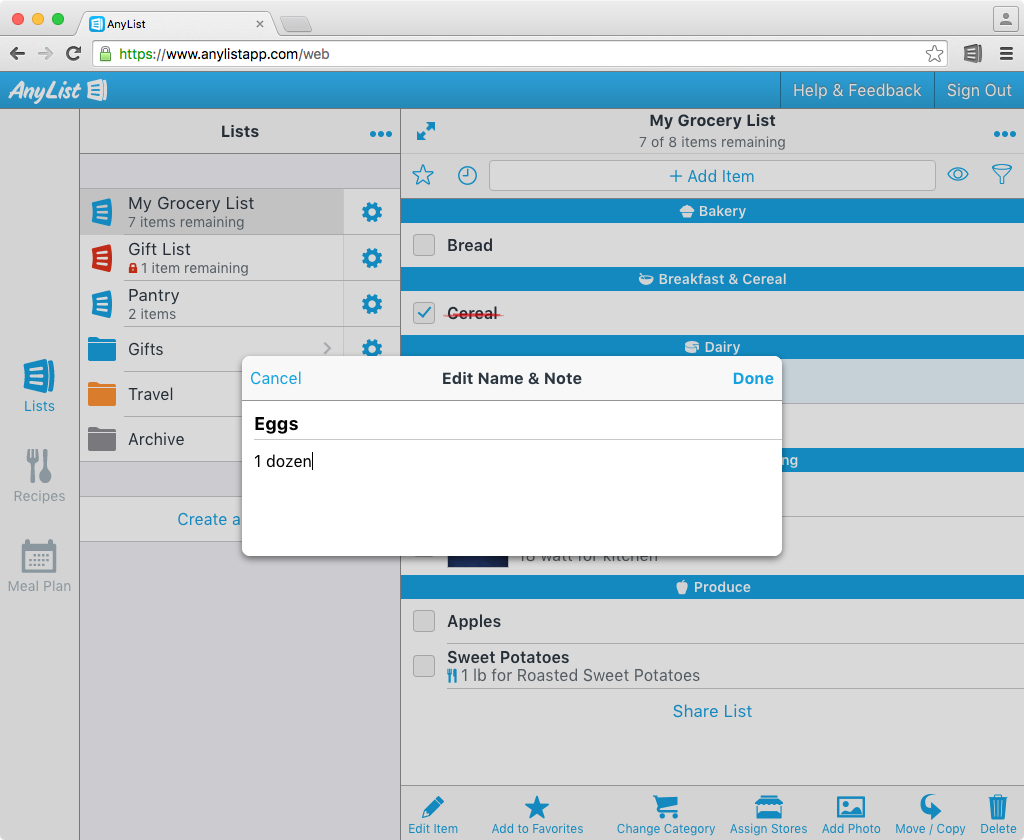1024x840 pixels.
Task: Click Add to Favorites star icon
Action: point(537,807)
